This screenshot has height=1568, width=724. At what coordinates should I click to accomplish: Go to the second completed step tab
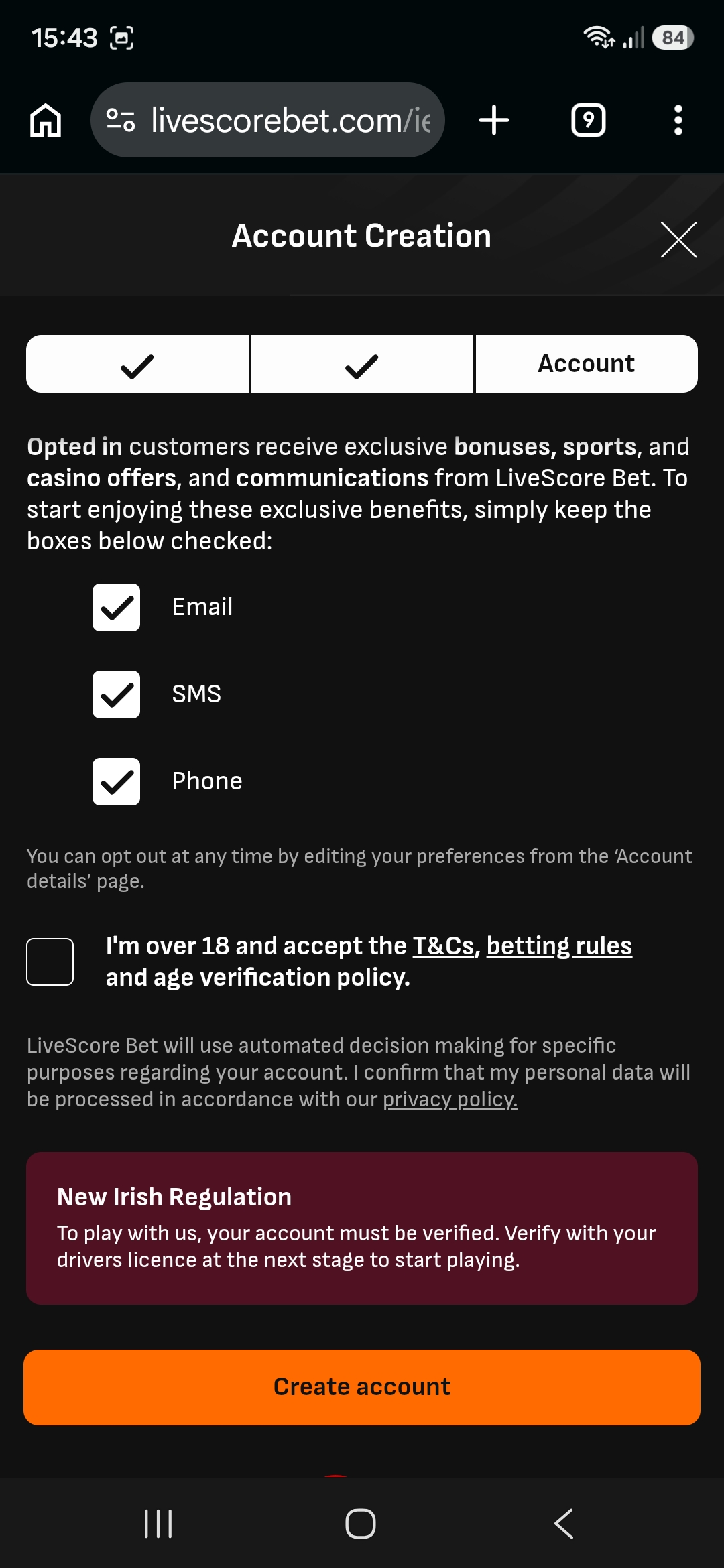(x=362, y=364)
